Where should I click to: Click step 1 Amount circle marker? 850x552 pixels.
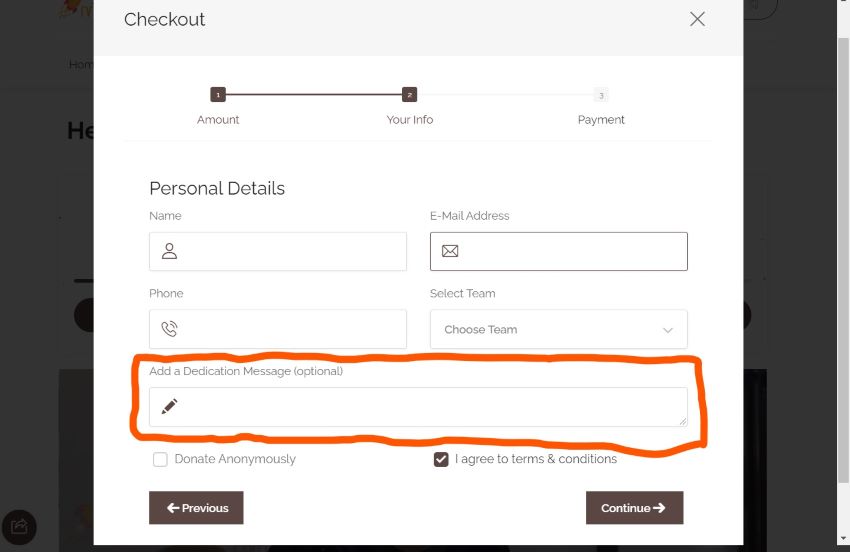tap(218, 95)
